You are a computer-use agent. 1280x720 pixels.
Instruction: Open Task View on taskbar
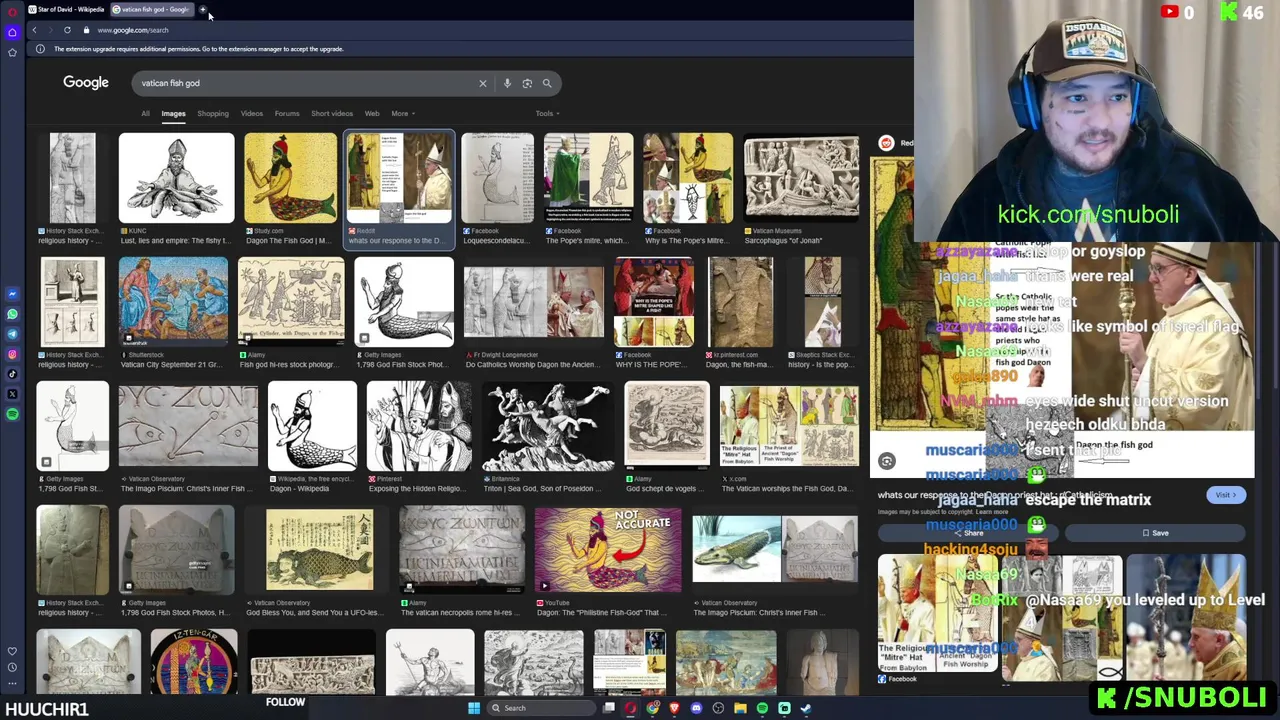[608, 708]
